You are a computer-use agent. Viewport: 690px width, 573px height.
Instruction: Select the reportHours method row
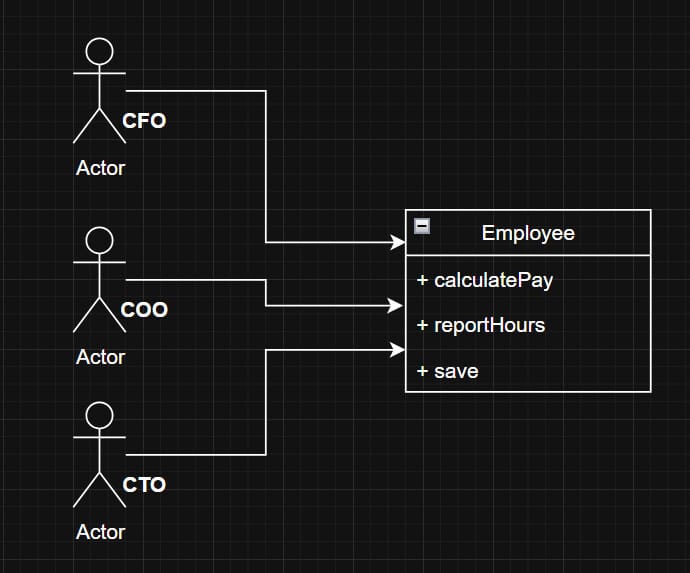528,325
